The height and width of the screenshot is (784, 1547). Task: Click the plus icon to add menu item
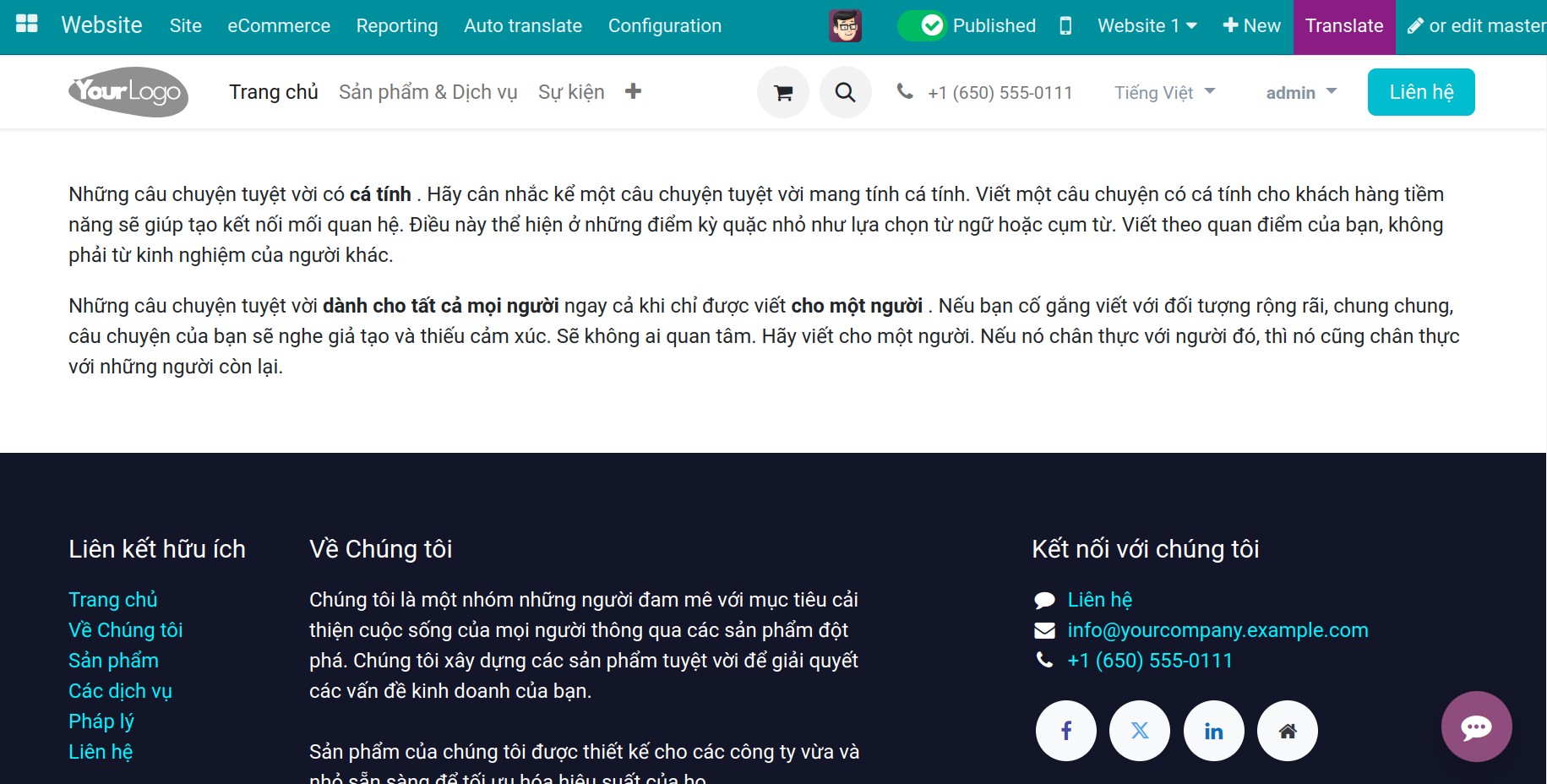click(633, 91)
